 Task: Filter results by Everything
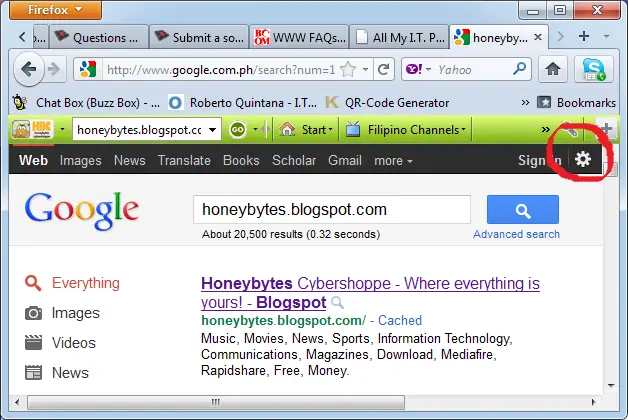click(x=72, y=283)
